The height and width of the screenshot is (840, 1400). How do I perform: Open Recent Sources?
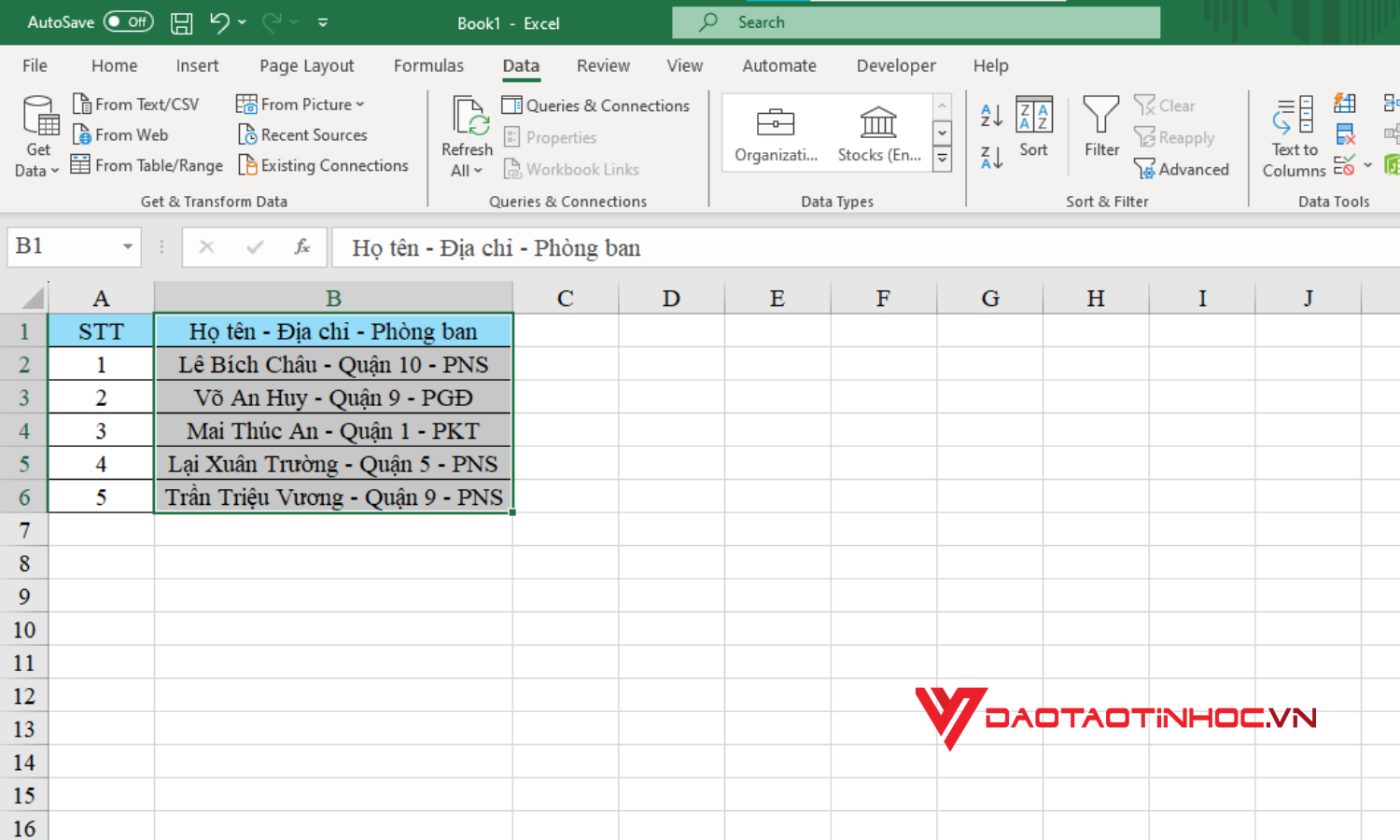(x=303, y=134)
